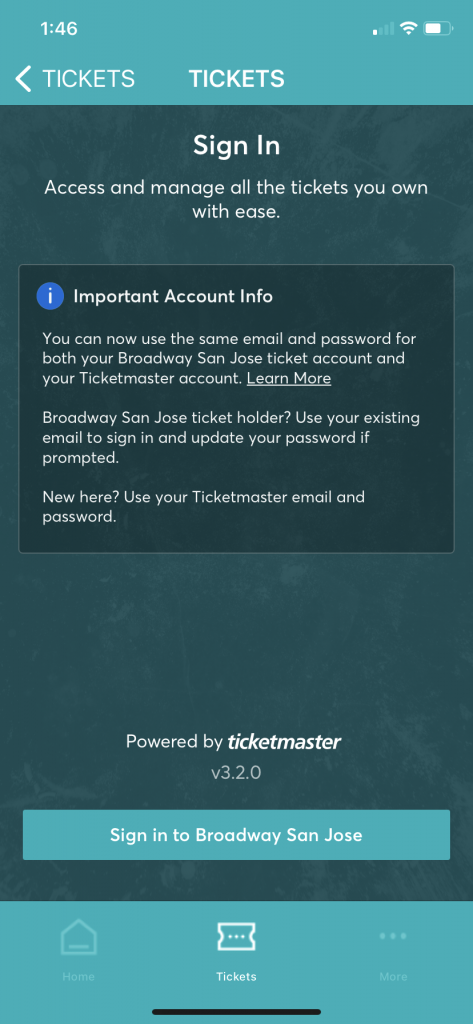The height and width of the screenshot is (1024, 473).
Task: Go back via TICKETS back label
Action: pyautogui.click(x=88, y=79)
